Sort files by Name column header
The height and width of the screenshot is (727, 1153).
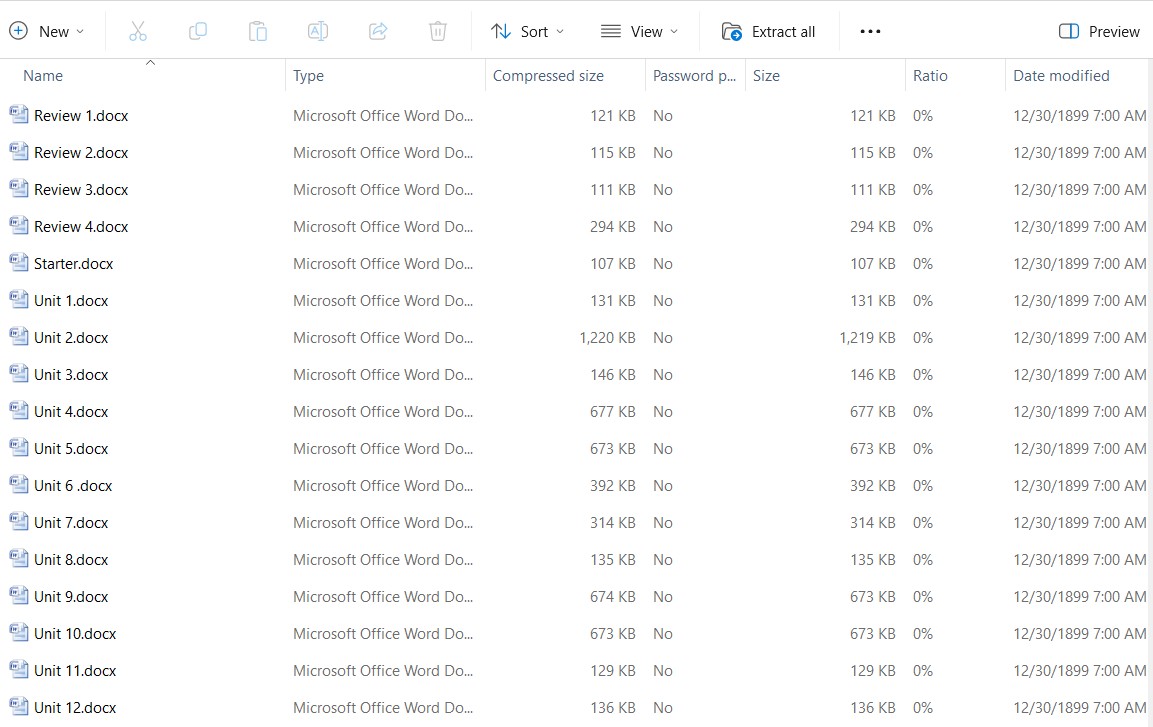(x=43, y=76)
